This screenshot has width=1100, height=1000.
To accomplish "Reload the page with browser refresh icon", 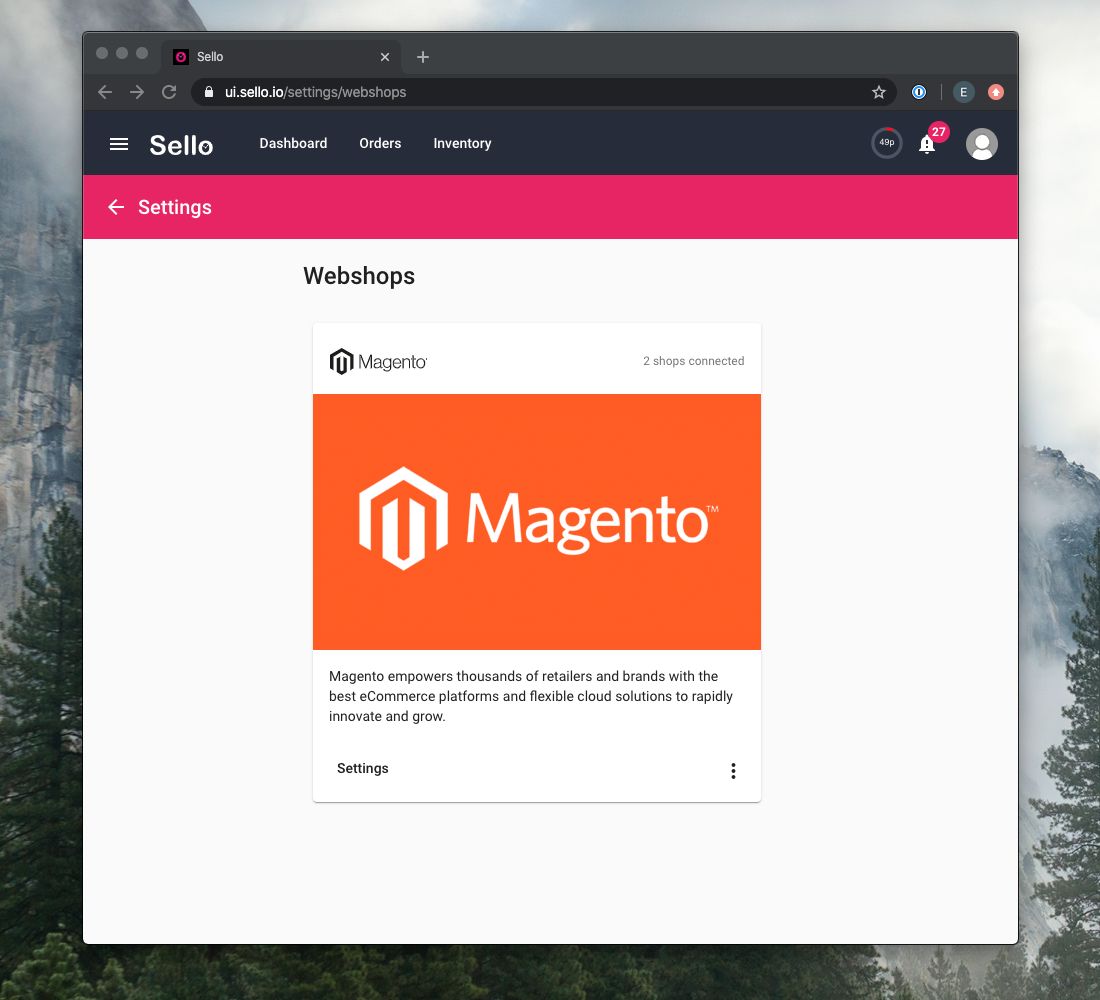I will 169,92.
